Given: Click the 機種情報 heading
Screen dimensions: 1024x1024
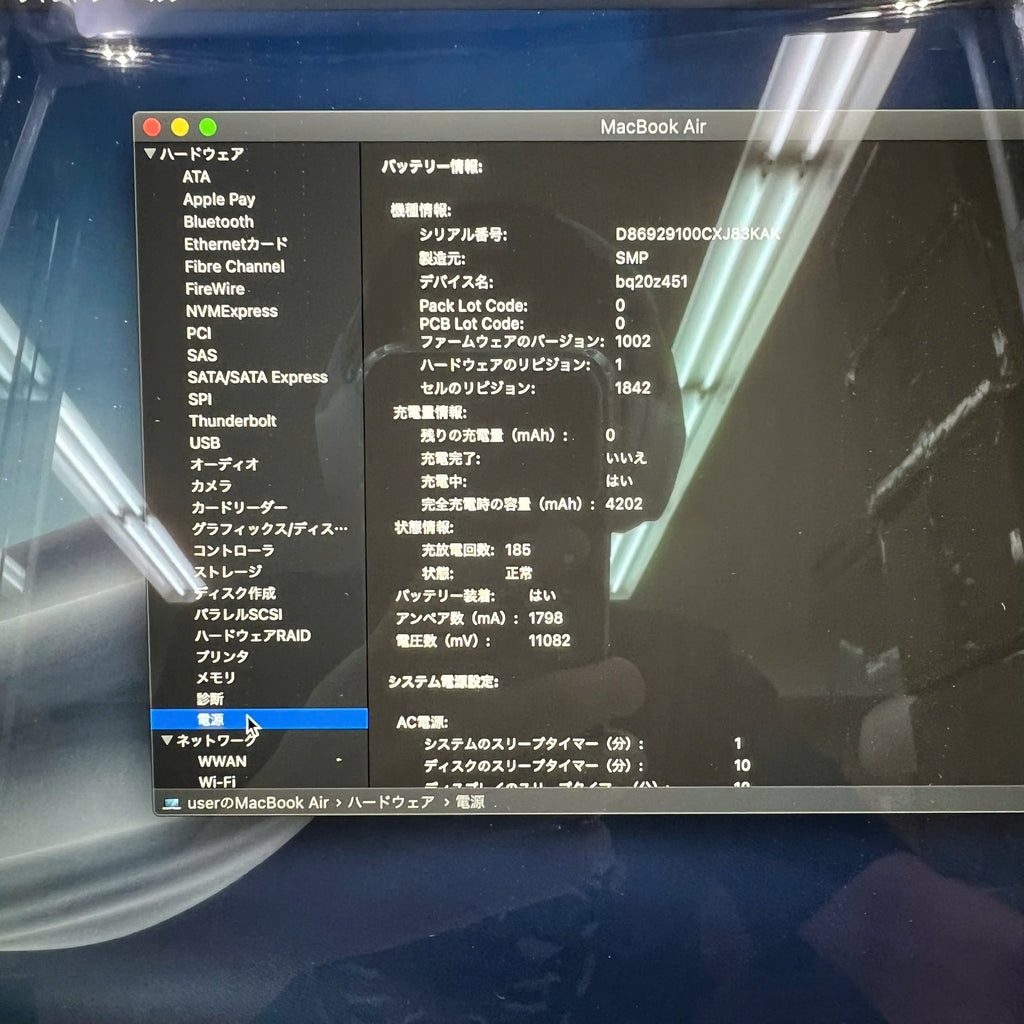Looking at the screenshot, I should [x=421, y=210].
